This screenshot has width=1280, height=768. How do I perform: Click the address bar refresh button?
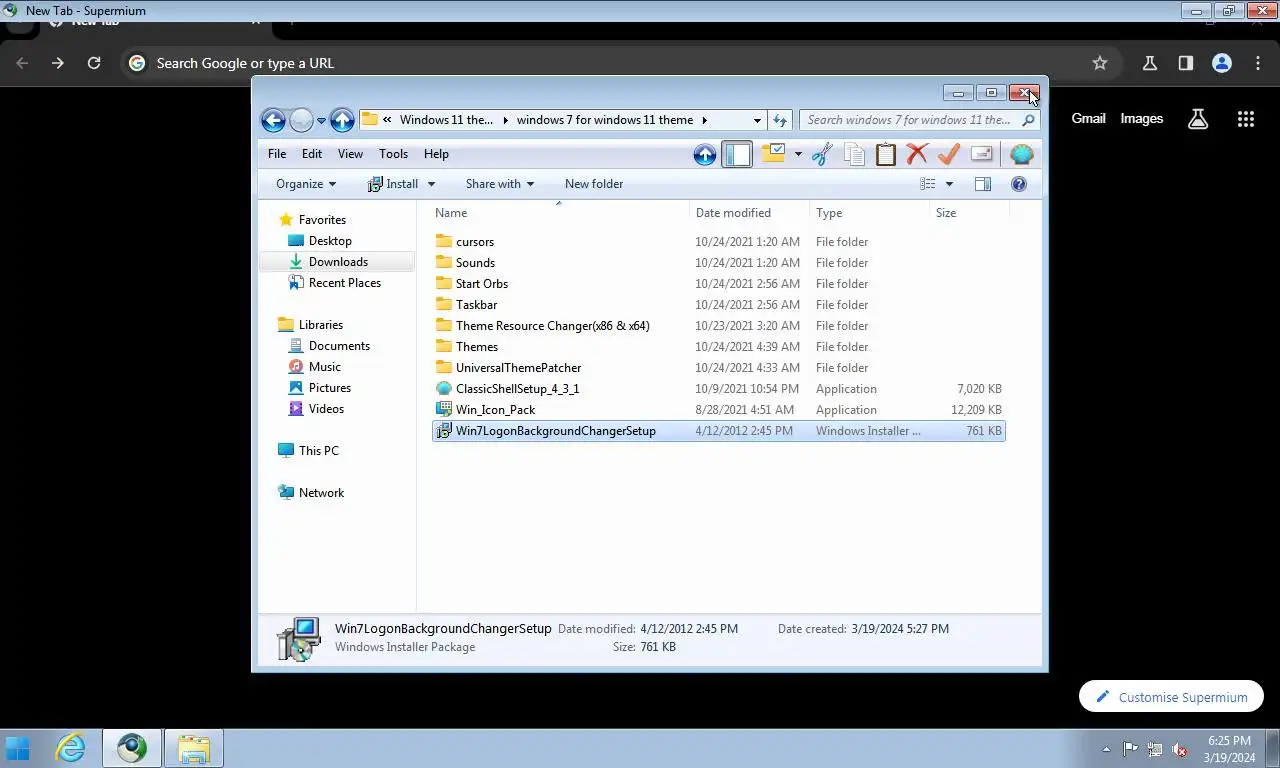(x=780, y=120)
